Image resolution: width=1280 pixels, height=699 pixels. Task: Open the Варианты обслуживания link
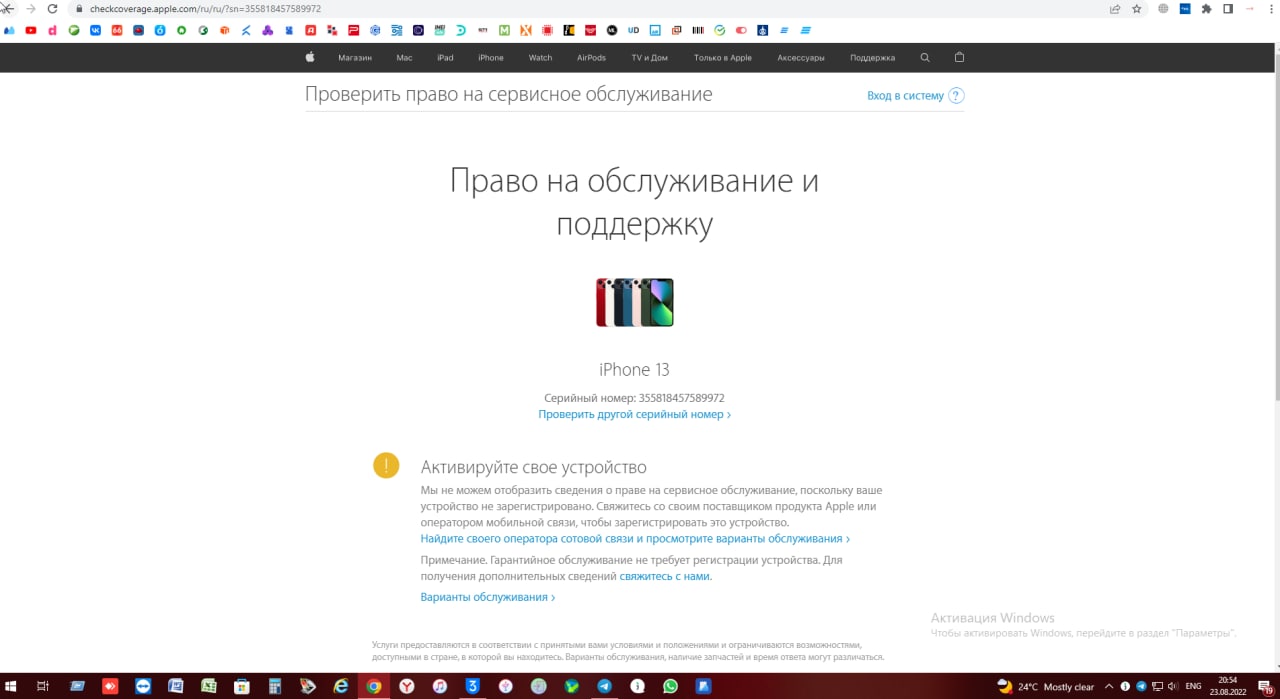click(487, 597)
